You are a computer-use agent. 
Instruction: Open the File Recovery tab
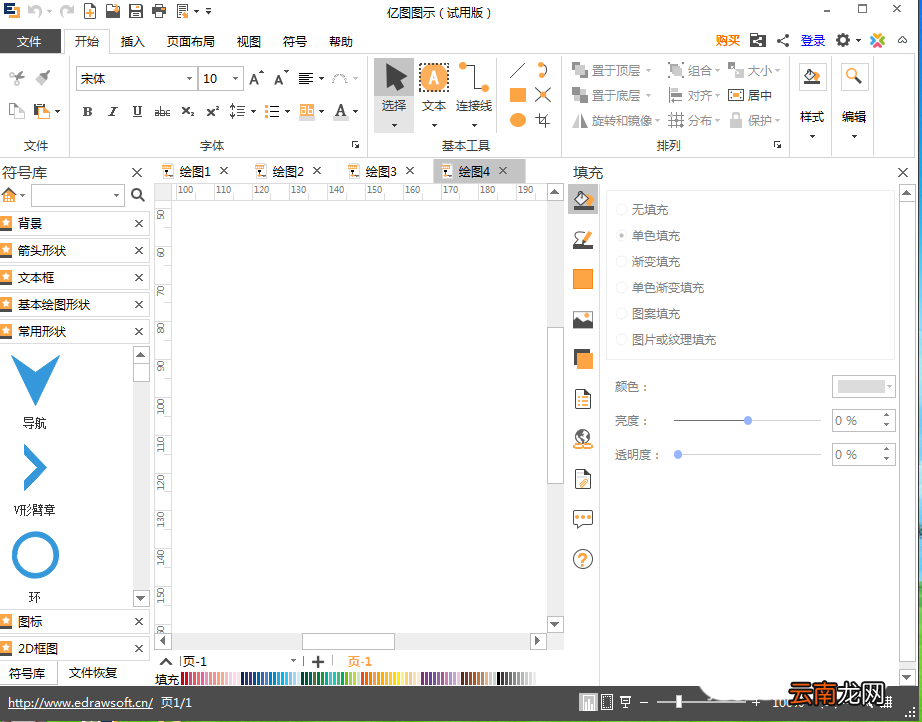coord(93,673)
